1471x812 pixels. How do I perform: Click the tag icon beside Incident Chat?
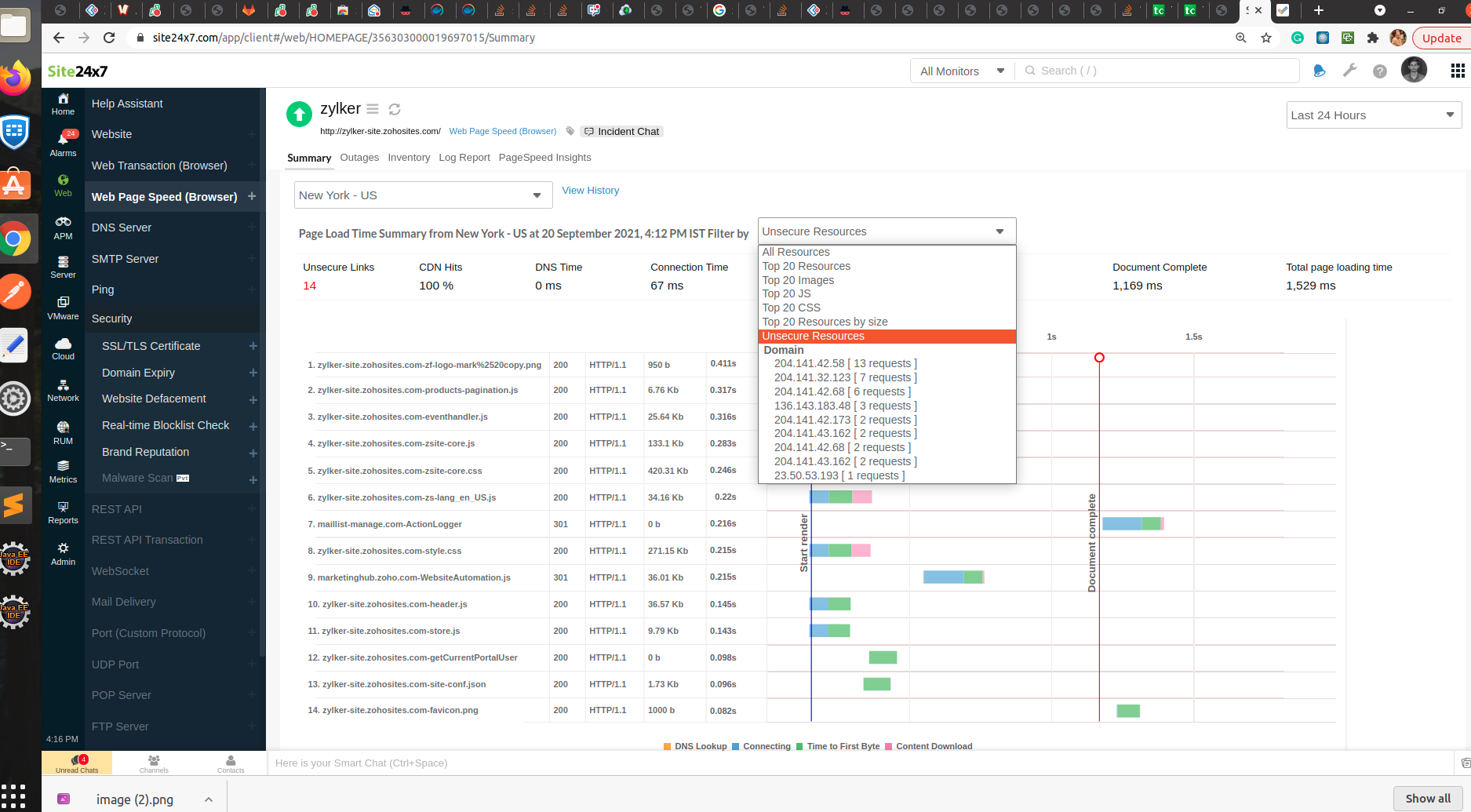point(570,131)
